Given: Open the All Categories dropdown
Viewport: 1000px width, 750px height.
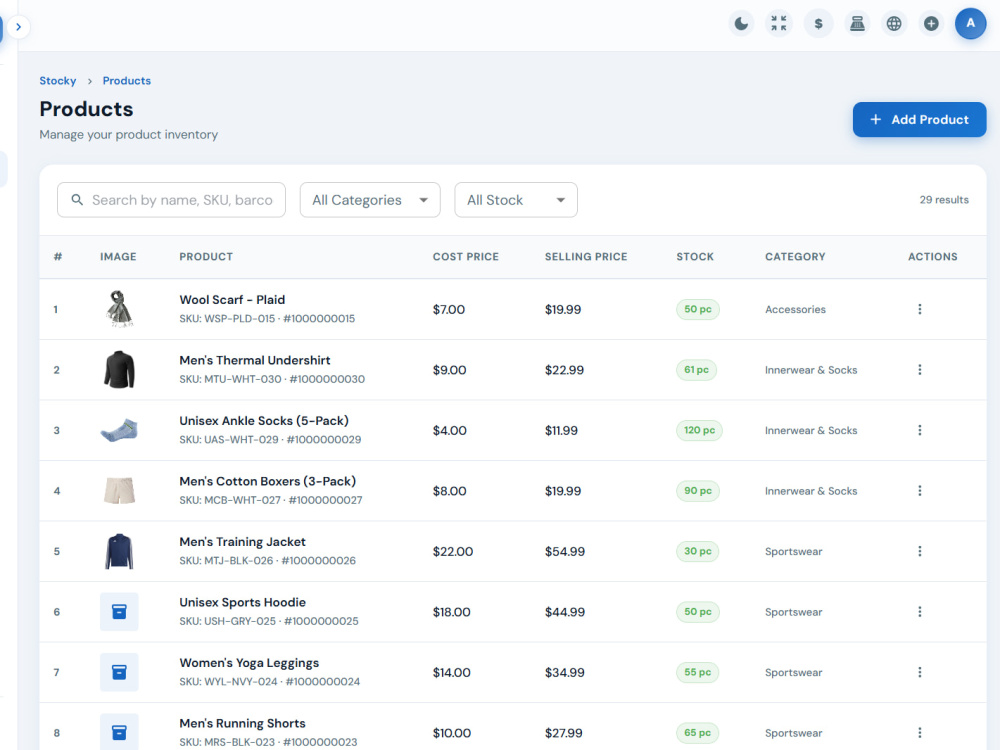Looking at the screenshot, I should click(x=370, y=200).
